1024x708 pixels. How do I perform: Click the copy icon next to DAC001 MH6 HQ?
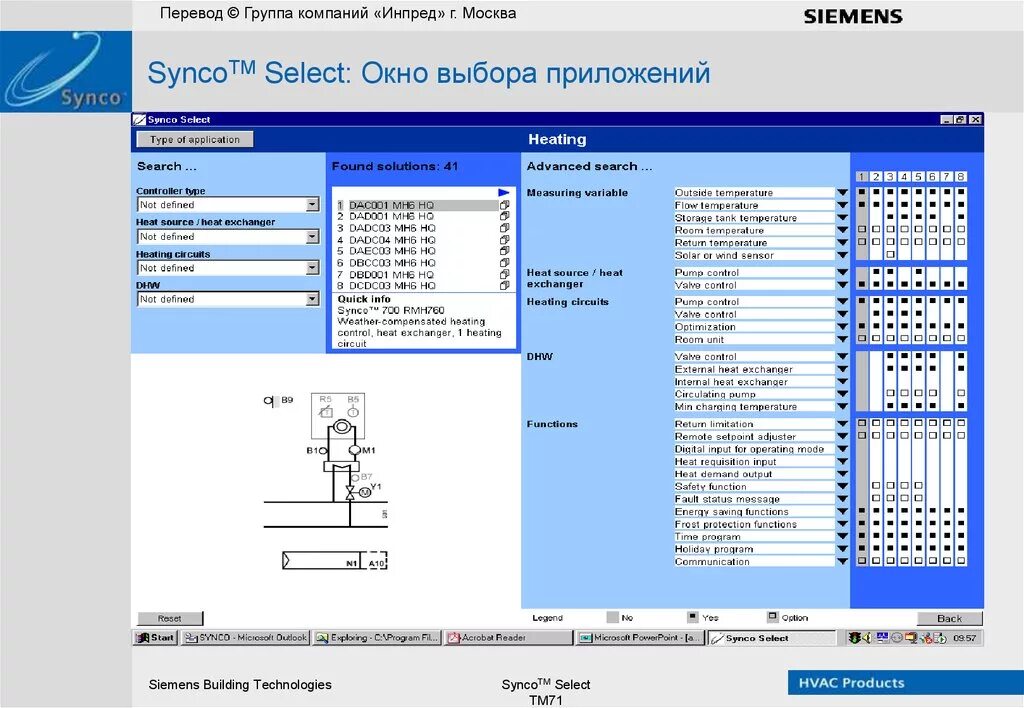[x=504, y=205]
